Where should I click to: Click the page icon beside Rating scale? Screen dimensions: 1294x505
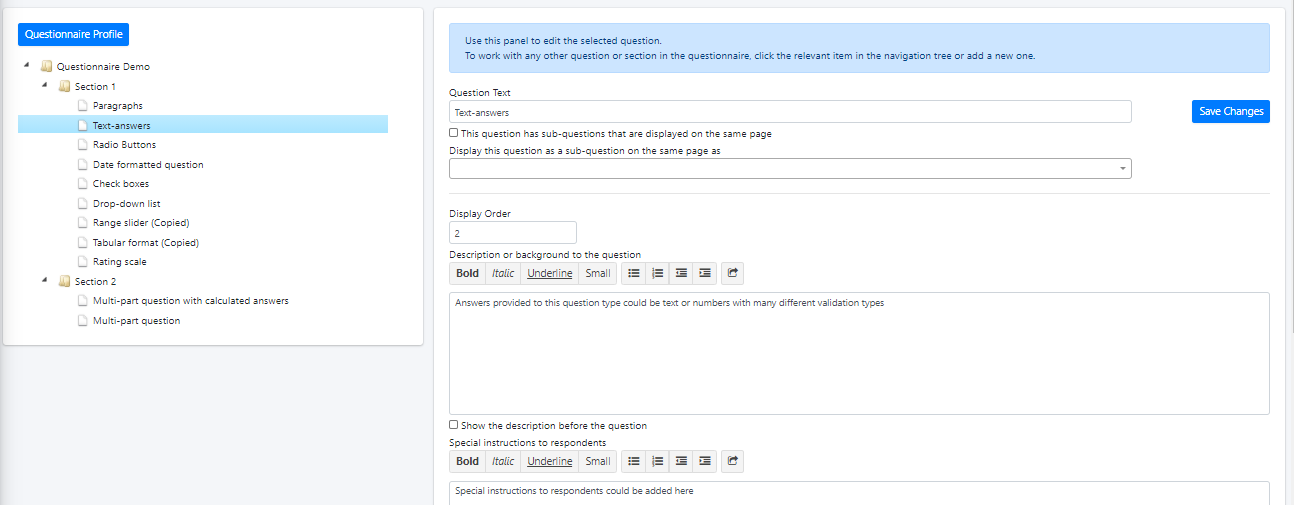[x=83, y=262]
